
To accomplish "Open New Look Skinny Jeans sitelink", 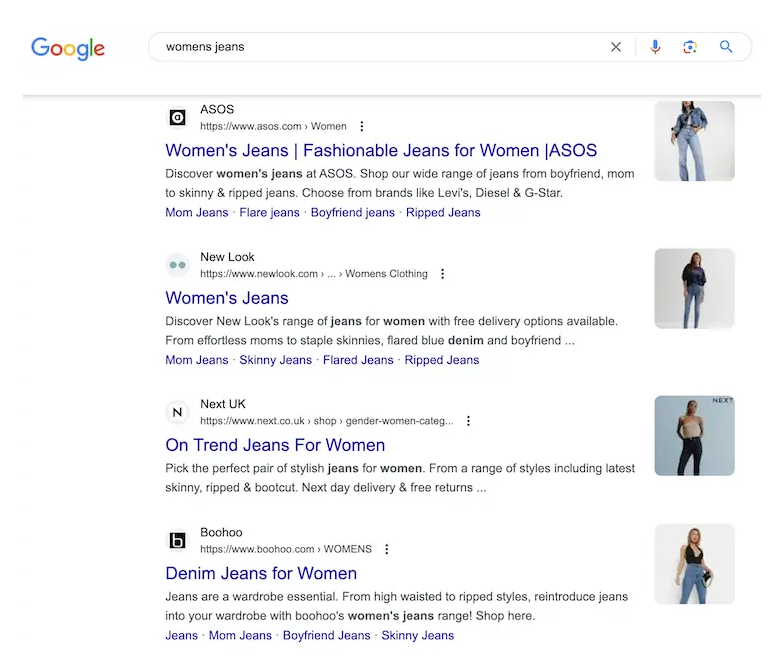I will pyautogui.click(x=275, y=360).
